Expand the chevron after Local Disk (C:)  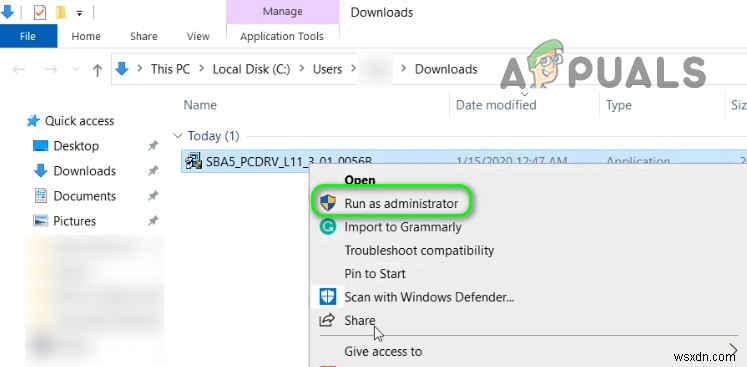click(x=302, y=69)
